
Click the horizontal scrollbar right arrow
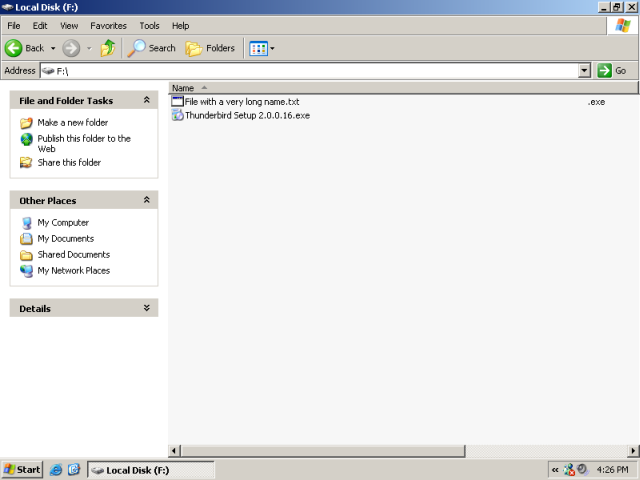pyautogui.click(x=633, y=451)
